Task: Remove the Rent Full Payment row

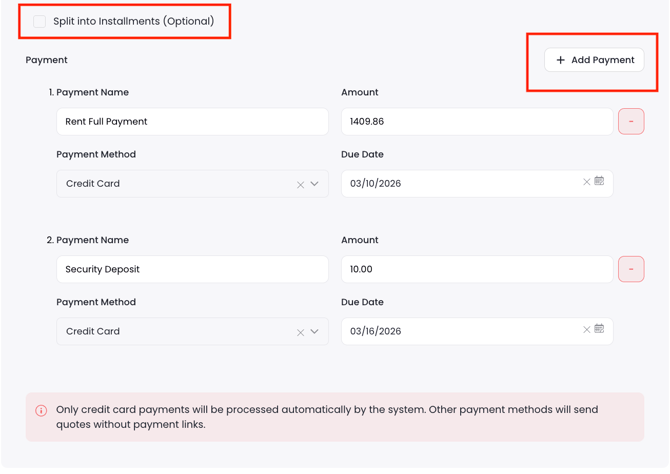Action: tap(631, 122)
